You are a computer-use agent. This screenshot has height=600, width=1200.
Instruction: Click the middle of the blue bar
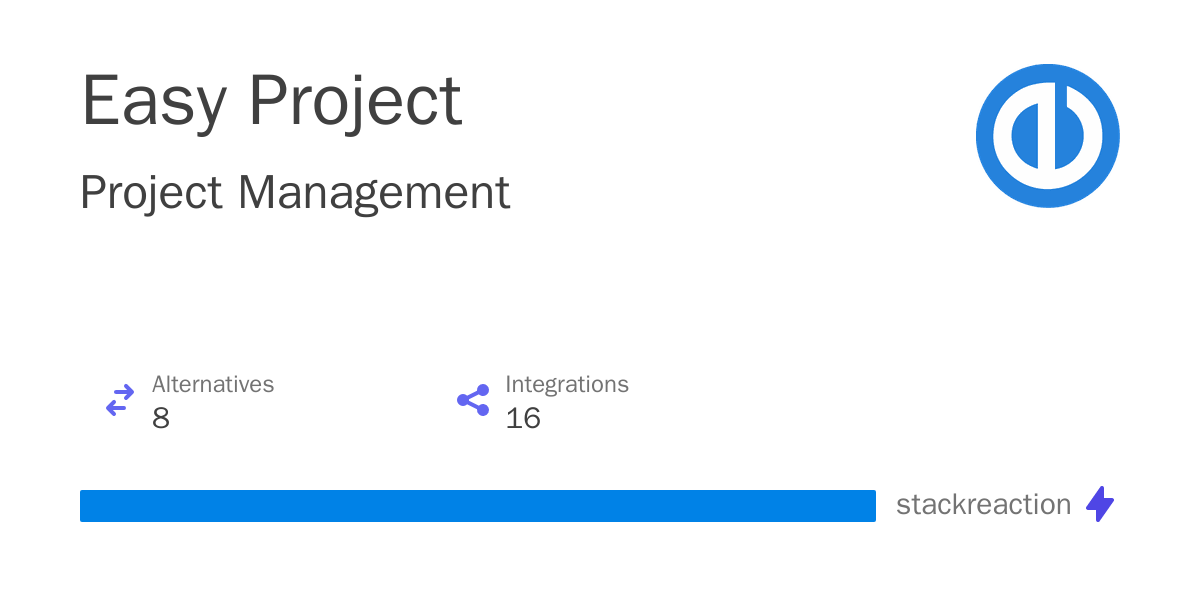tap(478, 506)
